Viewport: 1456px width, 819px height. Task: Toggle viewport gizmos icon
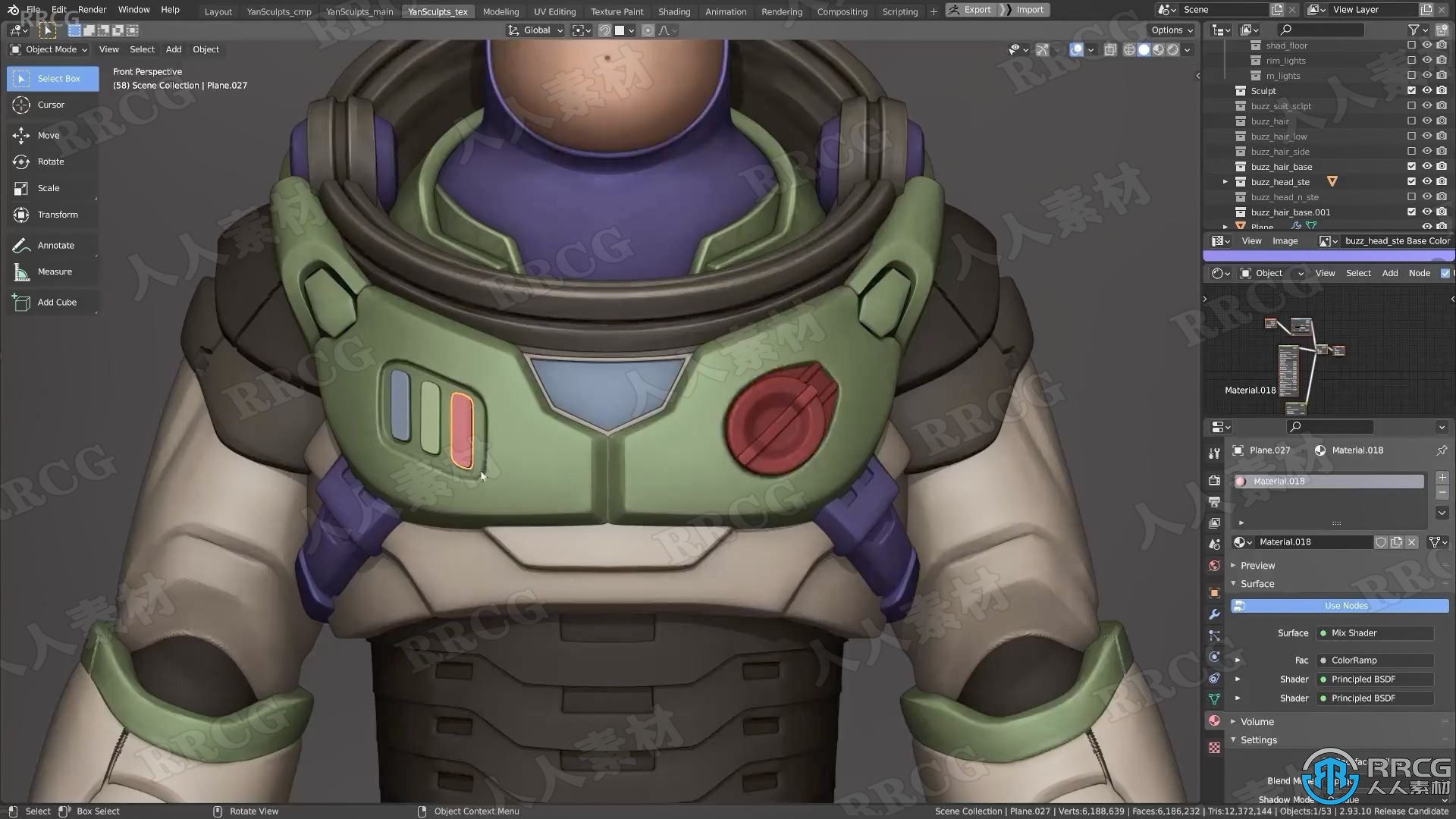click(x=1043, y=49)
